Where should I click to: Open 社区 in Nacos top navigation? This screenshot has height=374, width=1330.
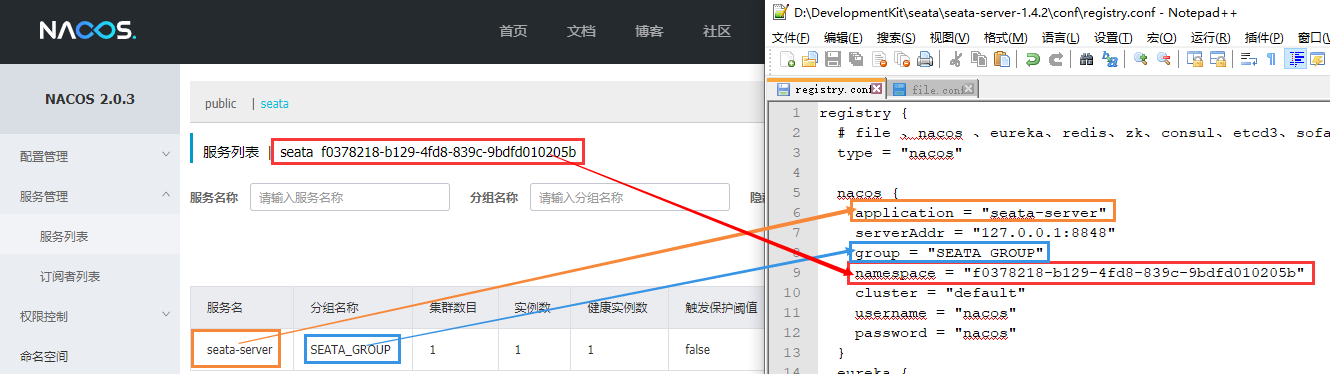pyautogui.click(x=717, y=30)
